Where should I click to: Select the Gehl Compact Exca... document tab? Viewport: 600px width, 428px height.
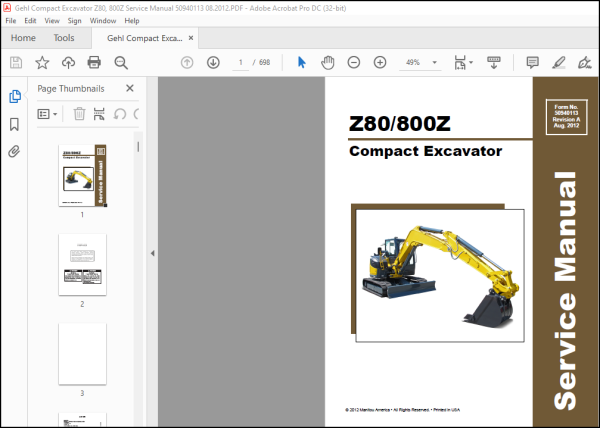pos(145,38)
